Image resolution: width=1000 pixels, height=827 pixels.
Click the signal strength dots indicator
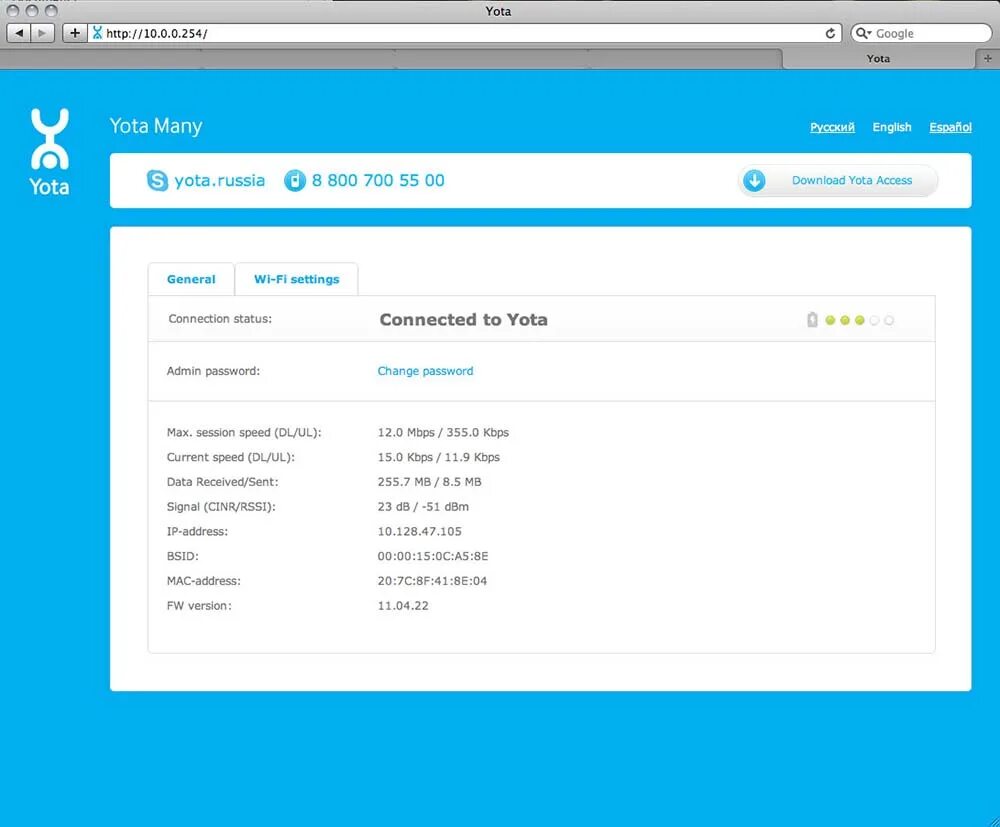pos(859,320)
